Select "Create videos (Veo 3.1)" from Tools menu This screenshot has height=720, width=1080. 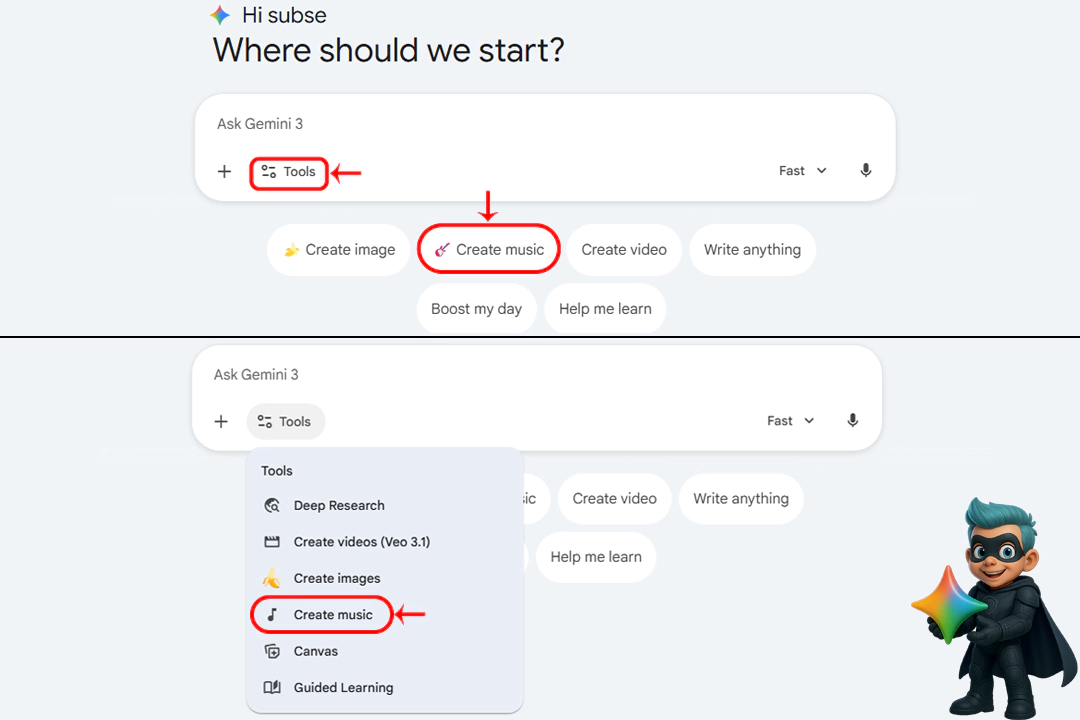[x=361, y=542]
